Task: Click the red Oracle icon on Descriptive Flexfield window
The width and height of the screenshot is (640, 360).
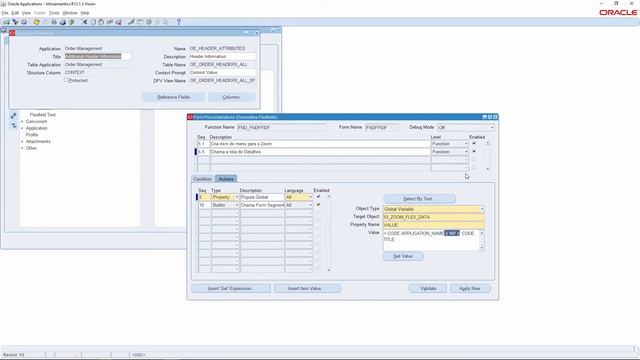Action: point(12,33)
